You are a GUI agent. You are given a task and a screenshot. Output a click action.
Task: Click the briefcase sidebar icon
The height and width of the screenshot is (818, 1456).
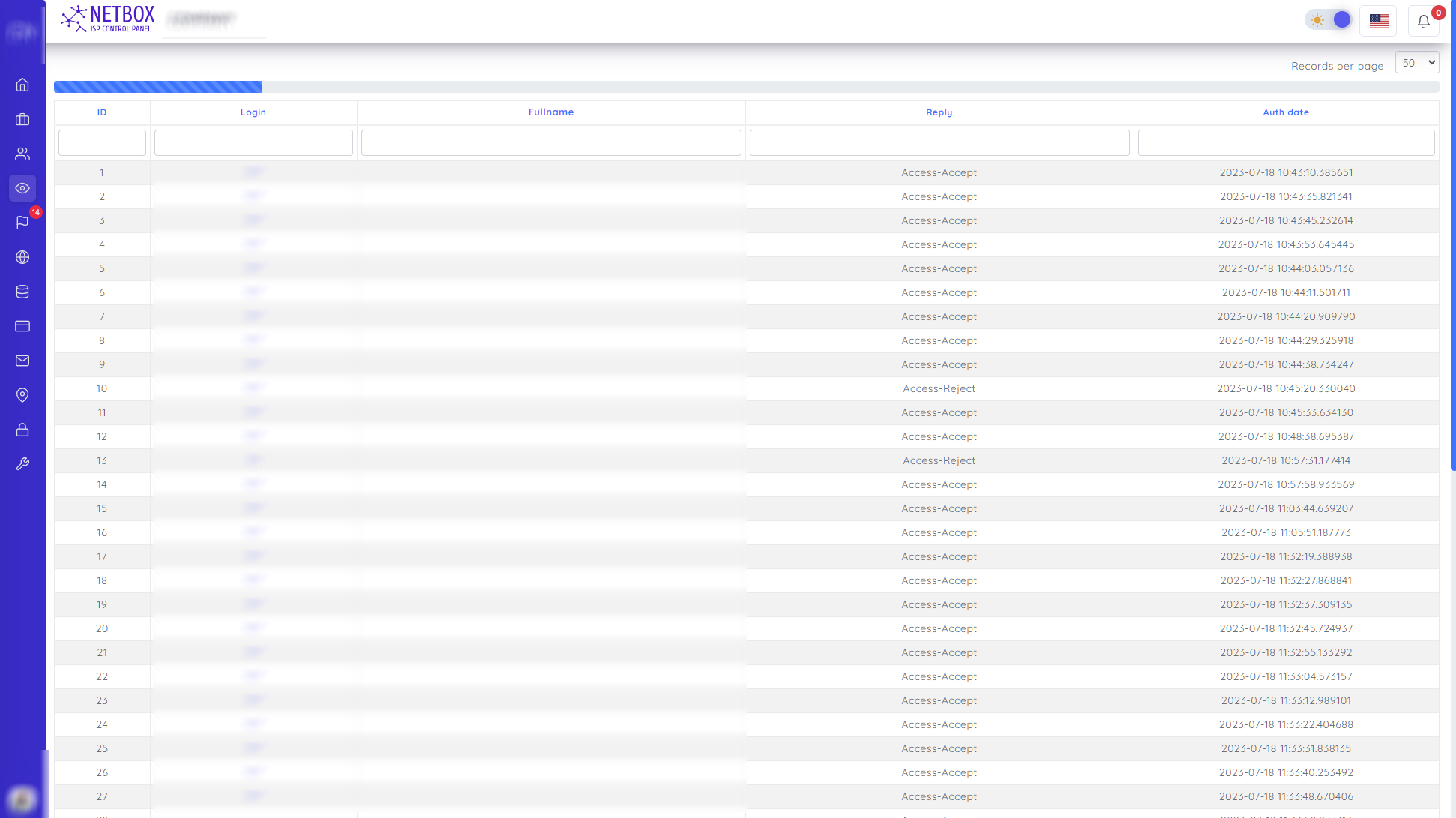22,119
